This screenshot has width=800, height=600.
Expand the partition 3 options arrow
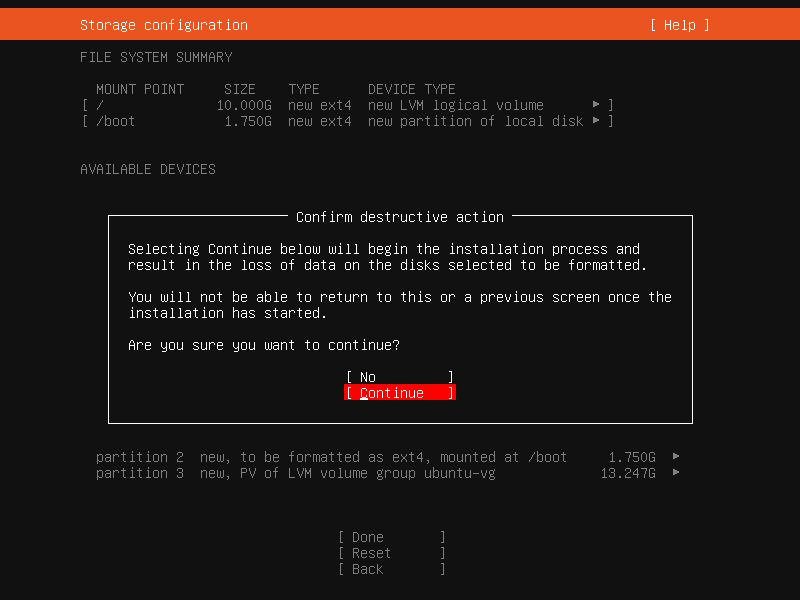point(675,473)
